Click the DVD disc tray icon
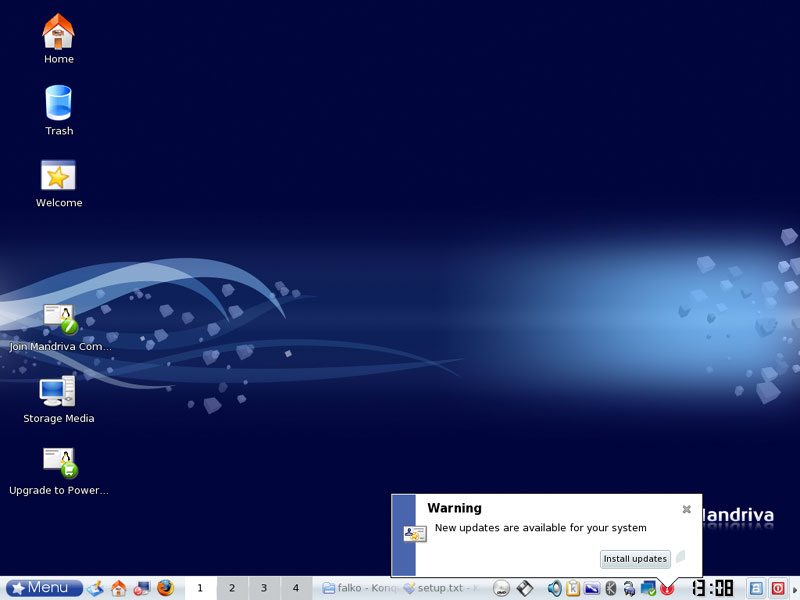The width and height of the screenshot is (800, 600). click(502, 588)
